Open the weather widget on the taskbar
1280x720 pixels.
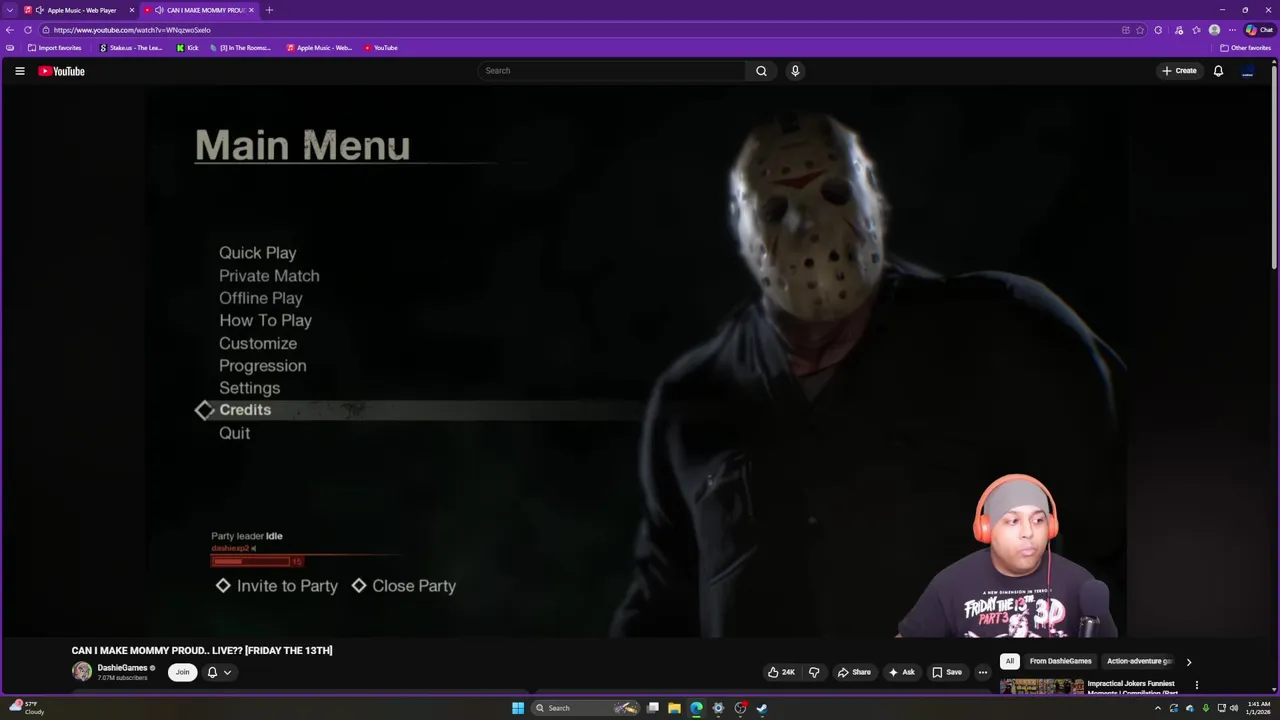pyautogui.click(x=27, y=708)
